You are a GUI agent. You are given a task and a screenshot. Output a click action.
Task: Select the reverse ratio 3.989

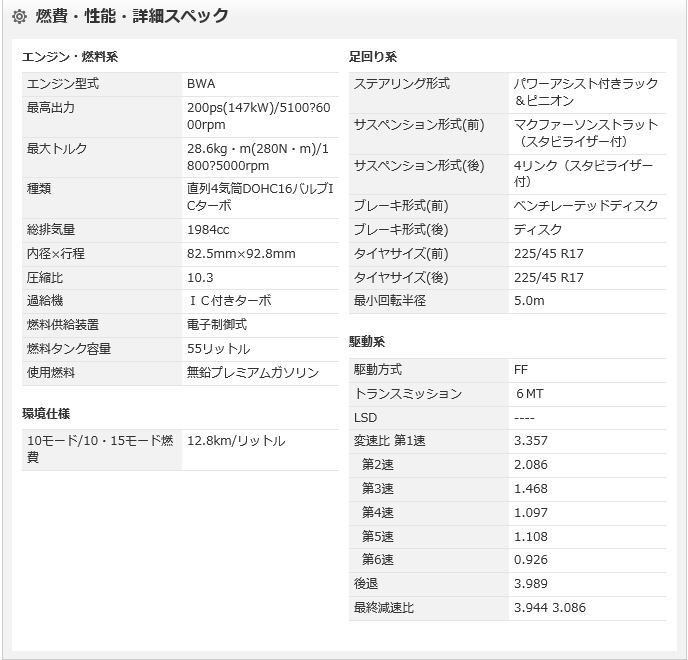(530, 584)
